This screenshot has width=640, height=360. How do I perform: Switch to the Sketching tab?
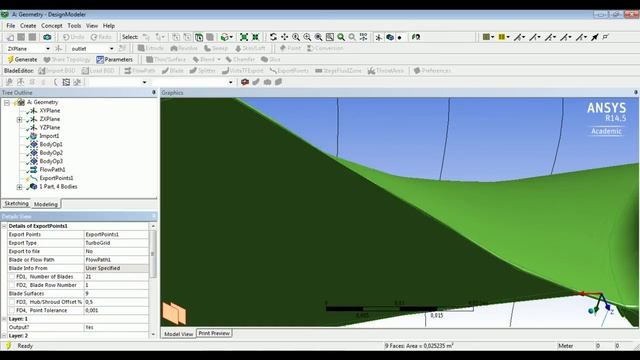[x=16, y=204]
